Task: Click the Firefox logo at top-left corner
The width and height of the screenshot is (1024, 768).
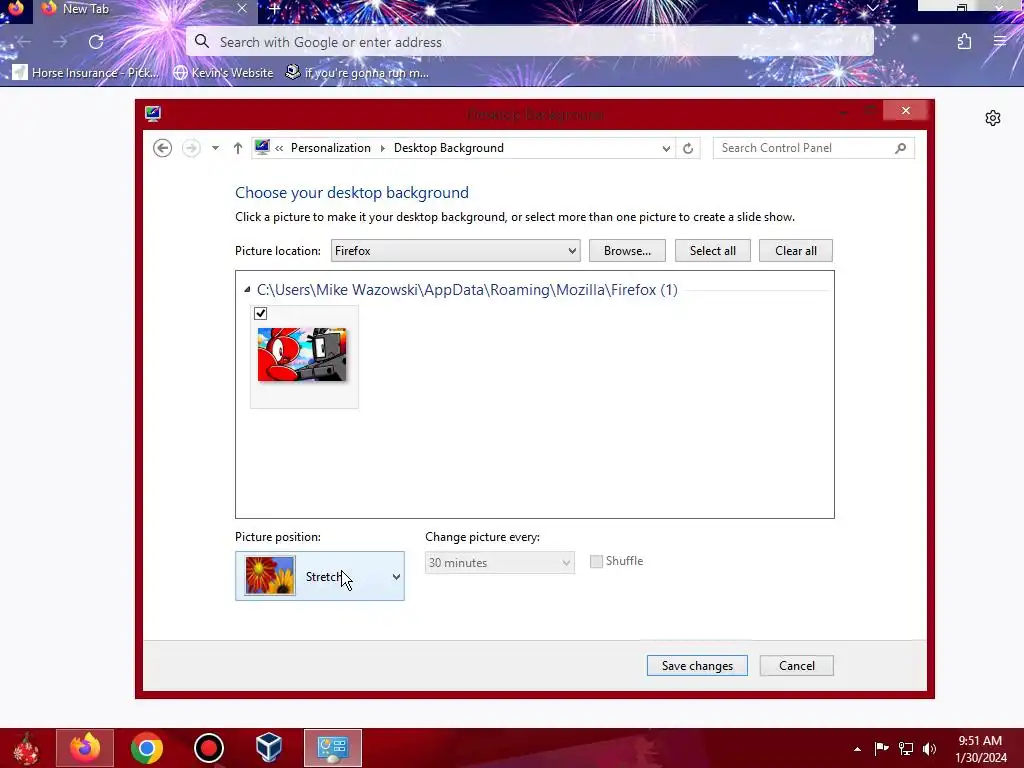Action: click(x=15, y=8)
